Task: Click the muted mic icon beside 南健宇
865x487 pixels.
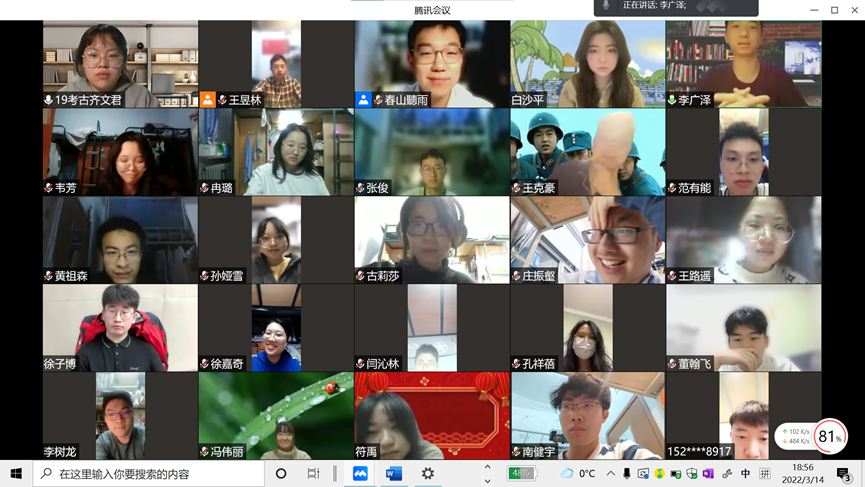Action: (x=516, y=452)
